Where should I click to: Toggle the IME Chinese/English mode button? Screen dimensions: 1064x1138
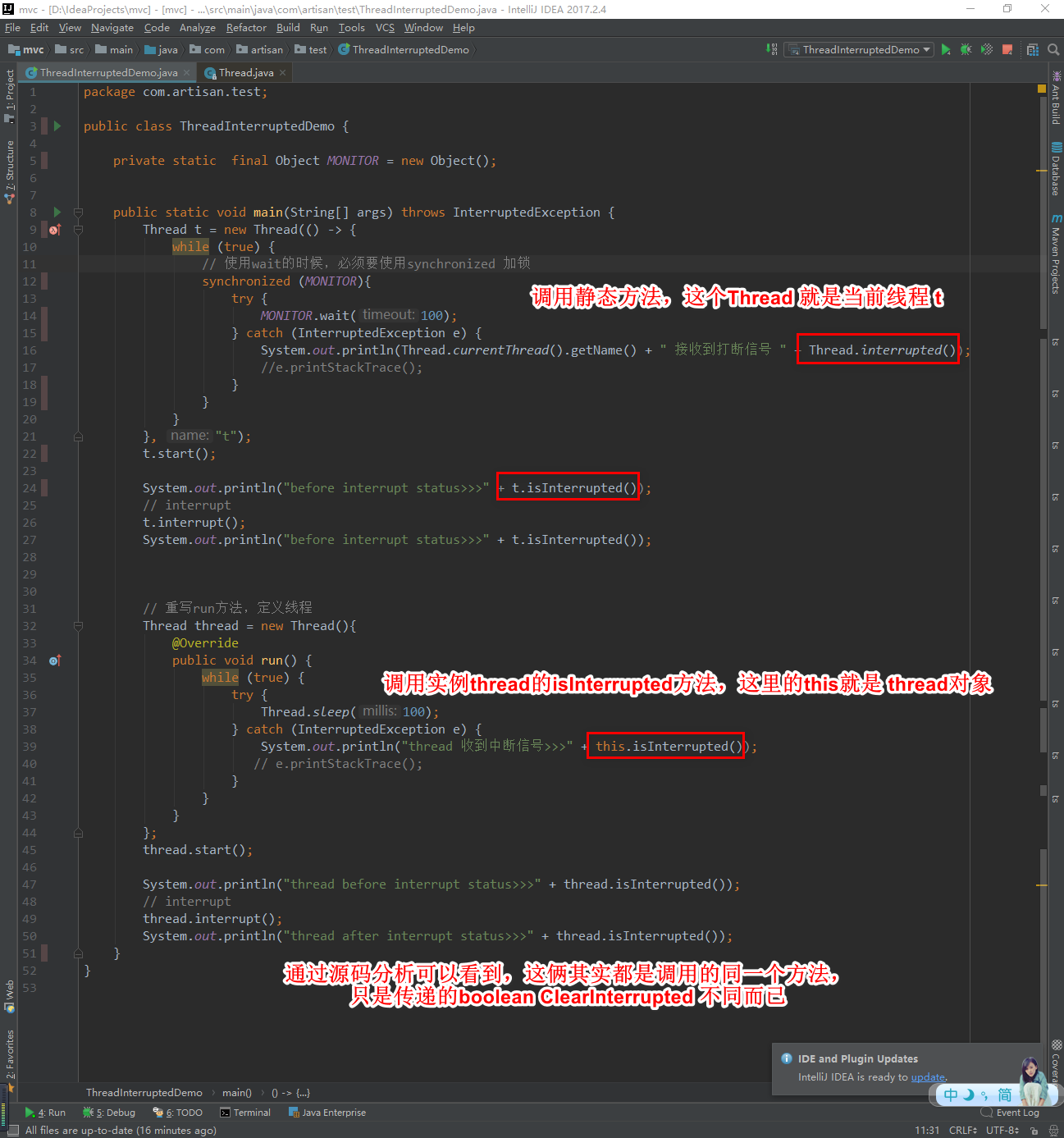951,1095
